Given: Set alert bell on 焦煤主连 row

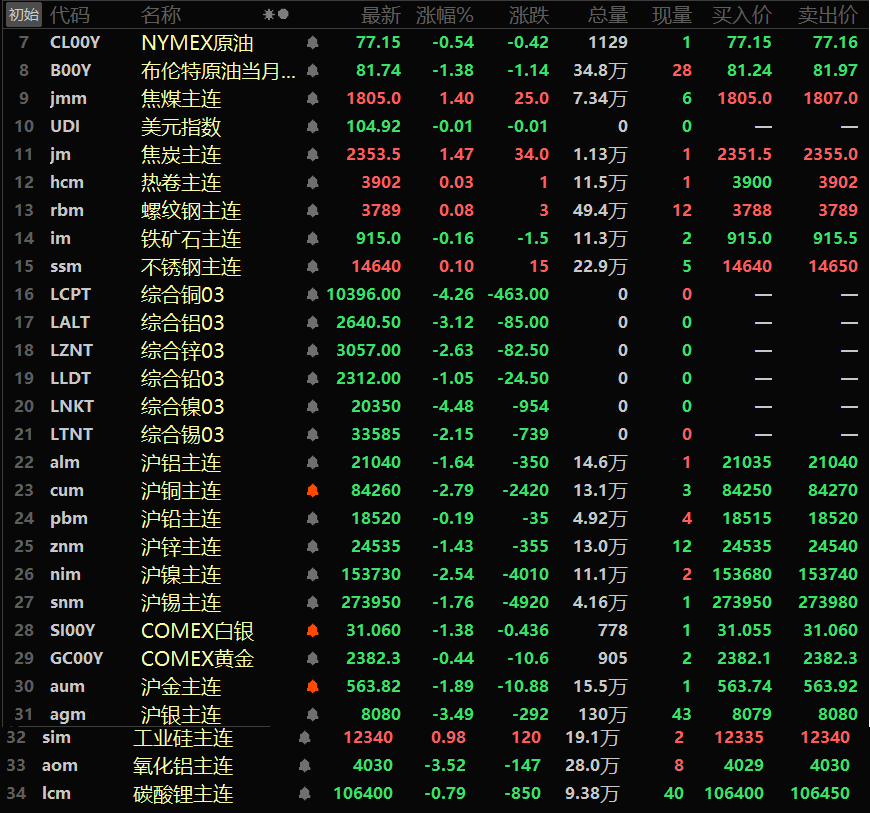Looking at the screenshot, I should (312, 99).
